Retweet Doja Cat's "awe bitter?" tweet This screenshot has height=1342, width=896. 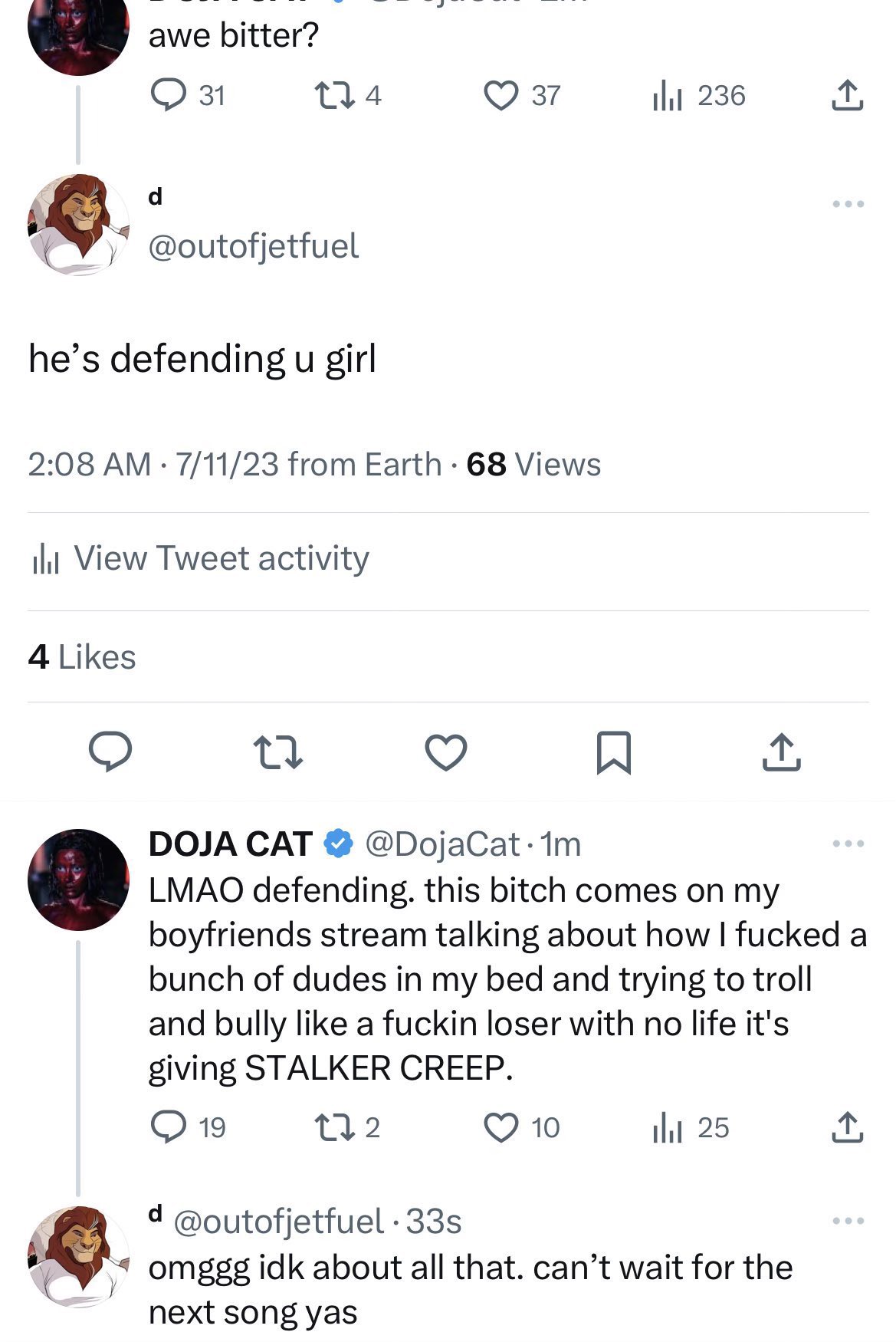(333, 96)
